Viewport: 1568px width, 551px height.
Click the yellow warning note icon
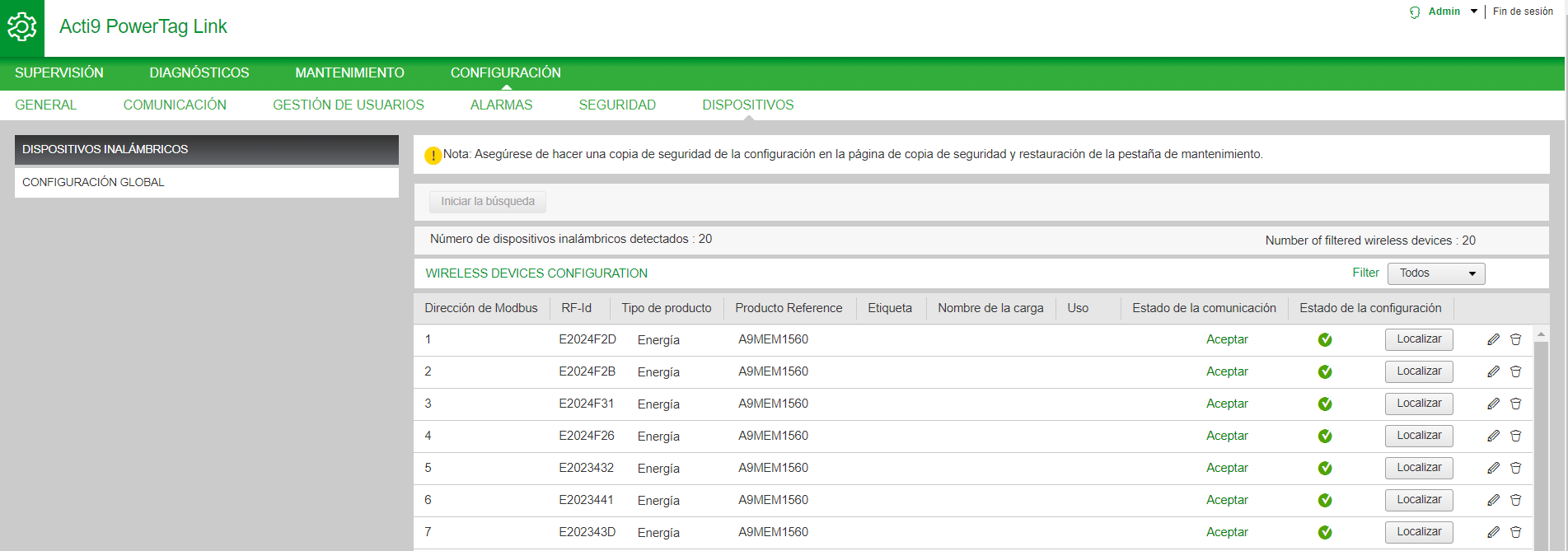point(433,155)
